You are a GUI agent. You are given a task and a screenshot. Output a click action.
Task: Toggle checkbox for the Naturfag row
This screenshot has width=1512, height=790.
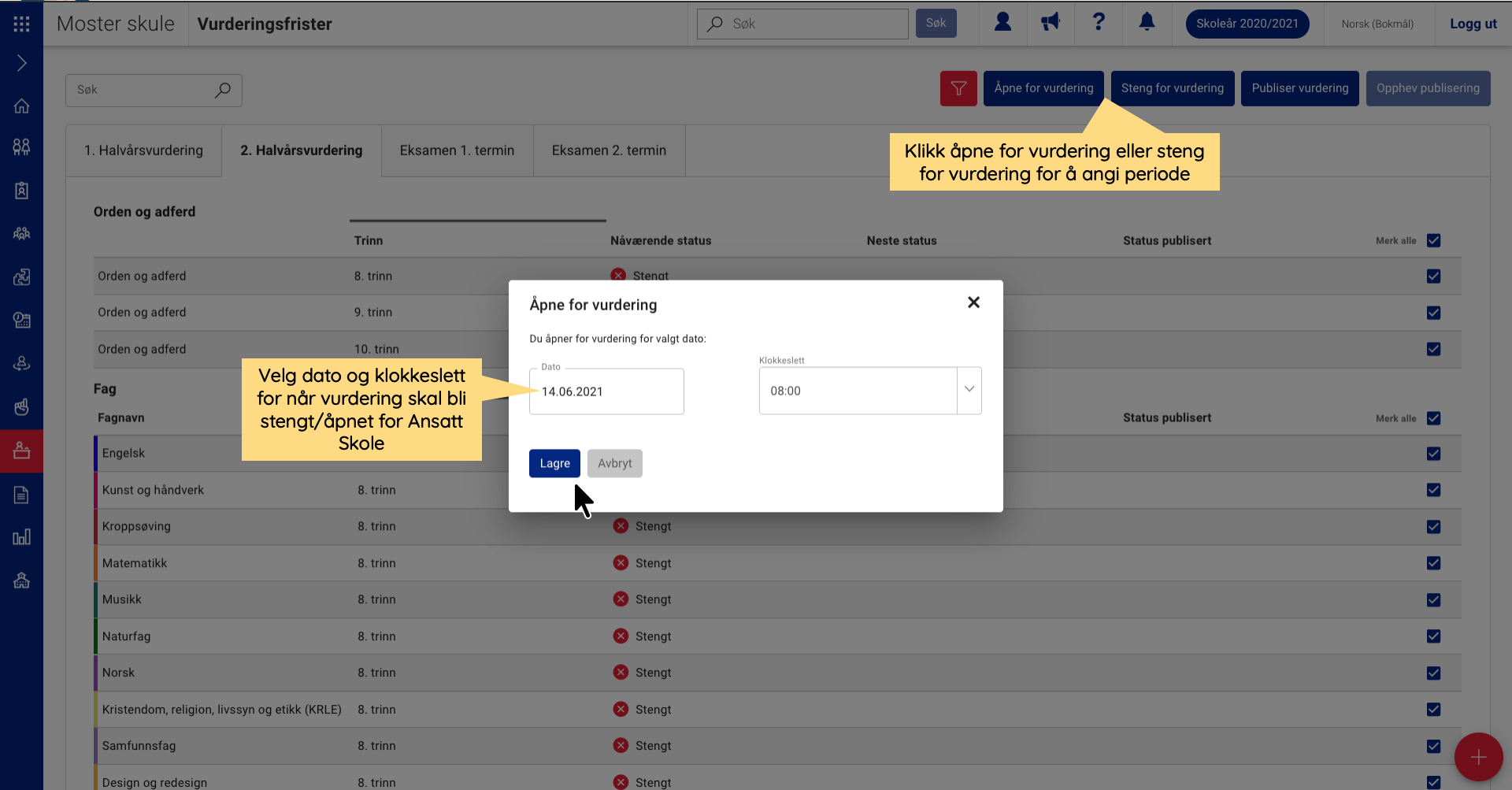(1433, 636)
